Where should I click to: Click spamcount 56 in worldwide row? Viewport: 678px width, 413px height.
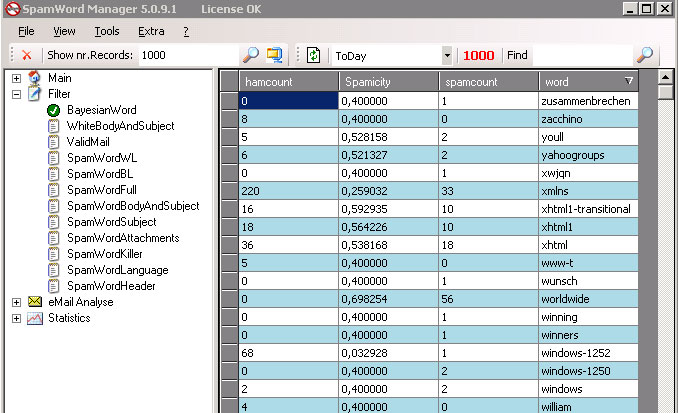[489, 299]
